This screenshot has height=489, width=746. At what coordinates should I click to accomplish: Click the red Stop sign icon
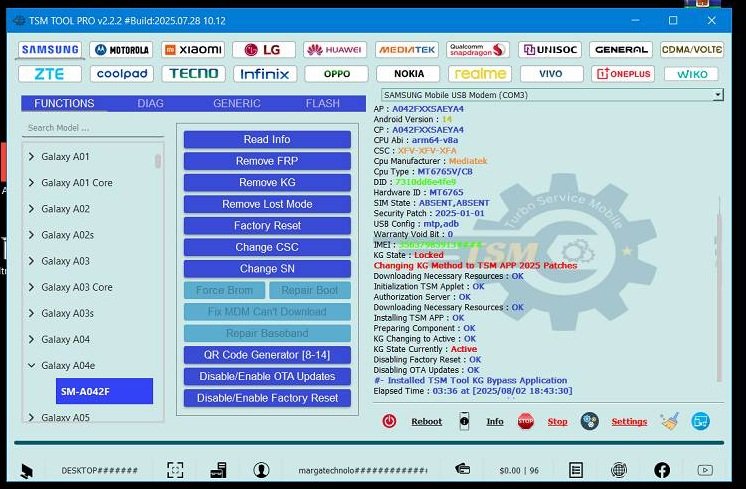coord(526,421)
